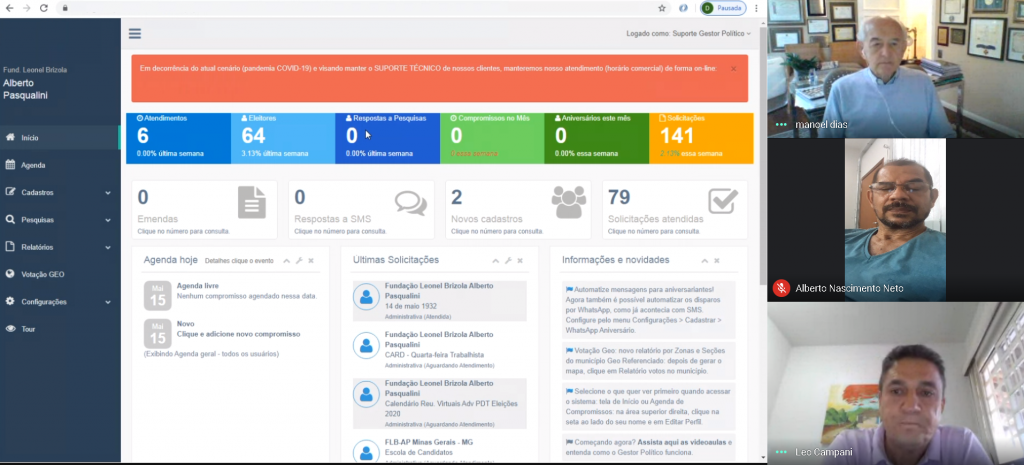Open Votação GEO in the sidebar
This screenshot has width=1024, height=465.
coord(42,274)
